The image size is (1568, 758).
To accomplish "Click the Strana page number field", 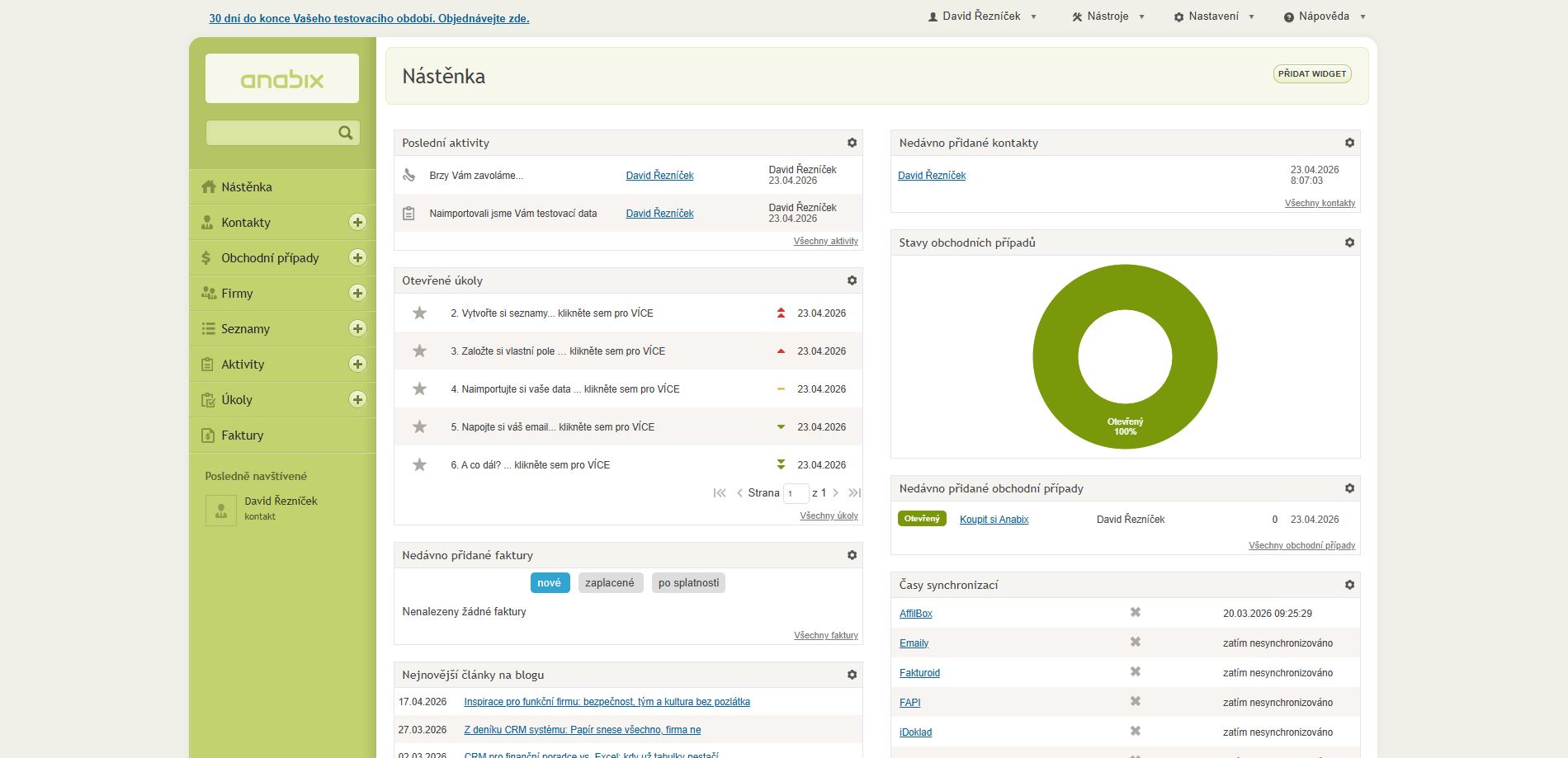I will point(796,493).
